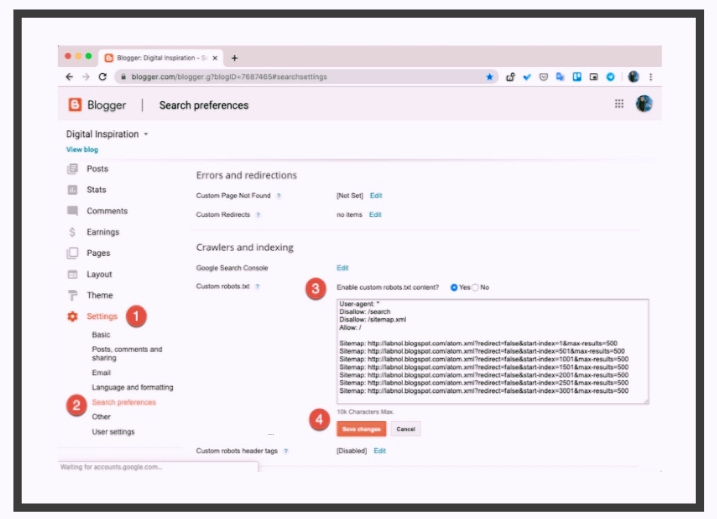Click the Trello-like board extension icon
The height and width of the screenshot is (519, 717).
[577, 77]
